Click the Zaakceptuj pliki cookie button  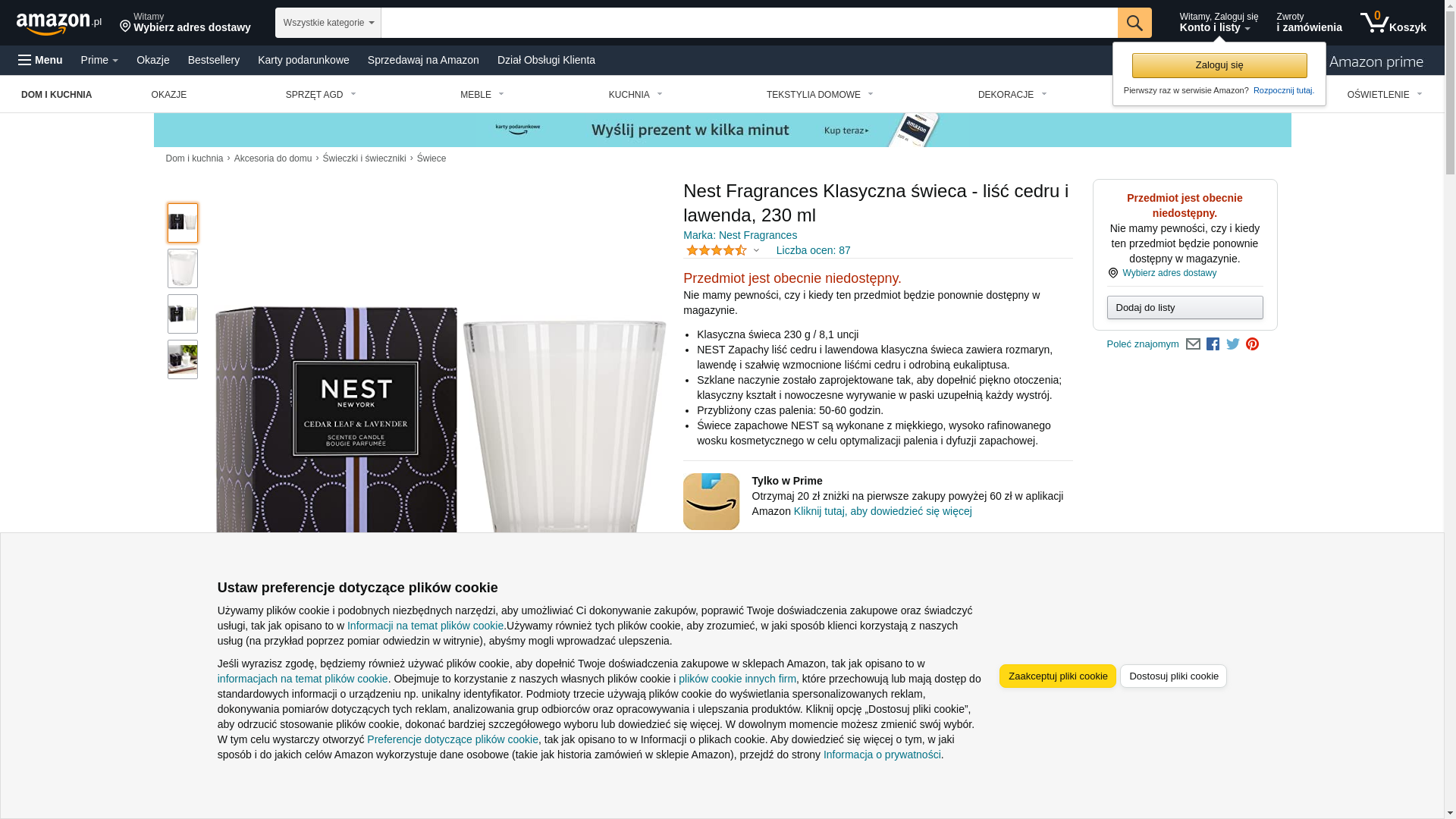pyautogui.click(x=1057, y=676)
